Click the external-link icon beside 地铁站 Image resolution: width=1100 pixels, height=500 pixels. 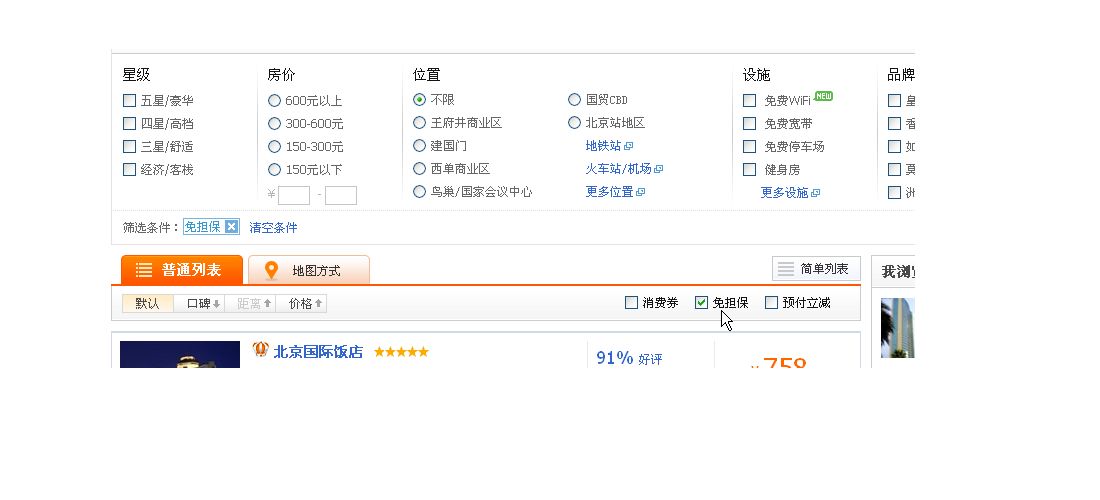pos(629,146)
